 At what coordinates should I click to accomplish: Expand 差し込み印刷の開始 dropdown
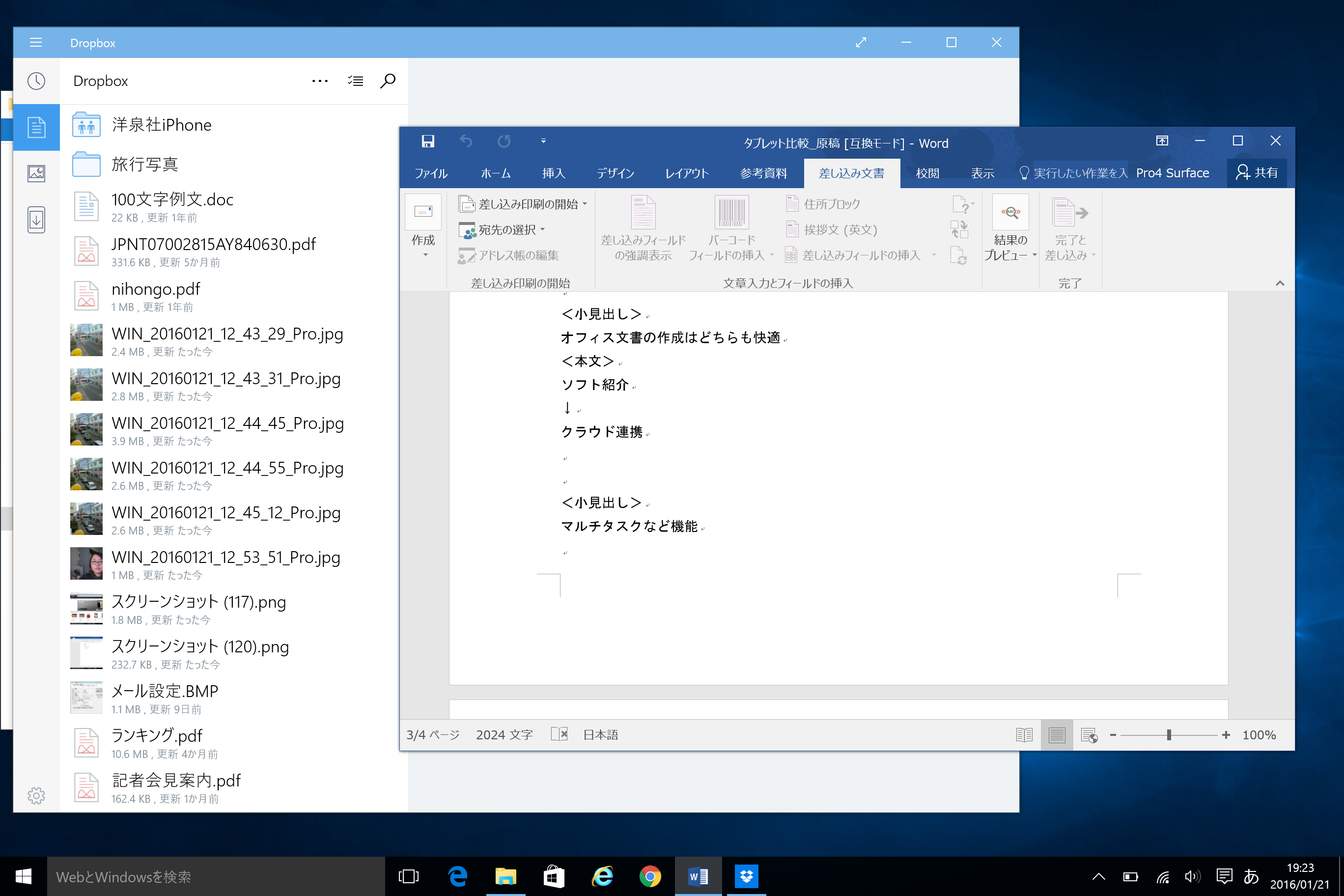tap(523, 204)
